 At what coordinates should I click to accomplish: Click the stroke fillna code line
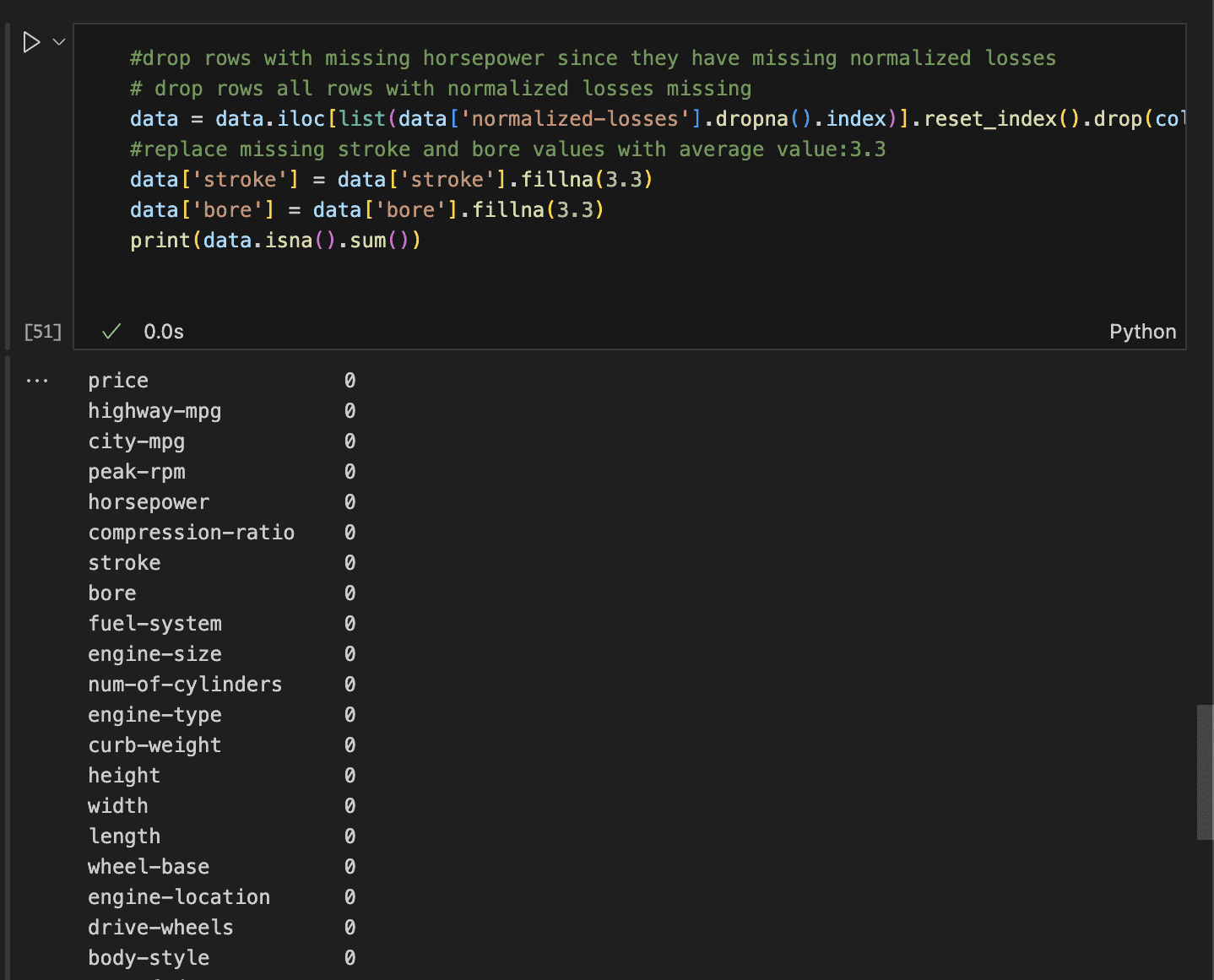pyautogui.click(x=390, y=179)
